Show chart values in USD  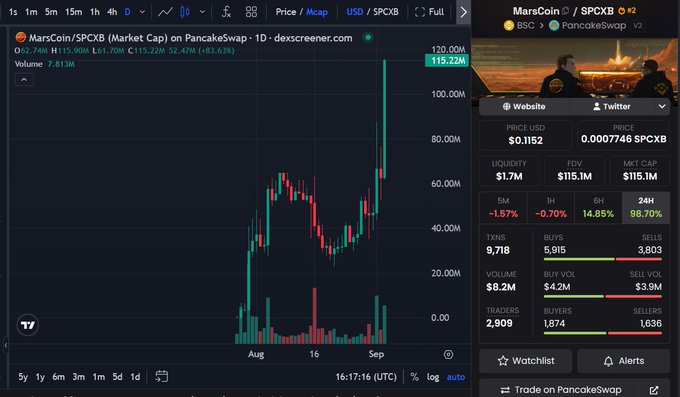(354, 12)
